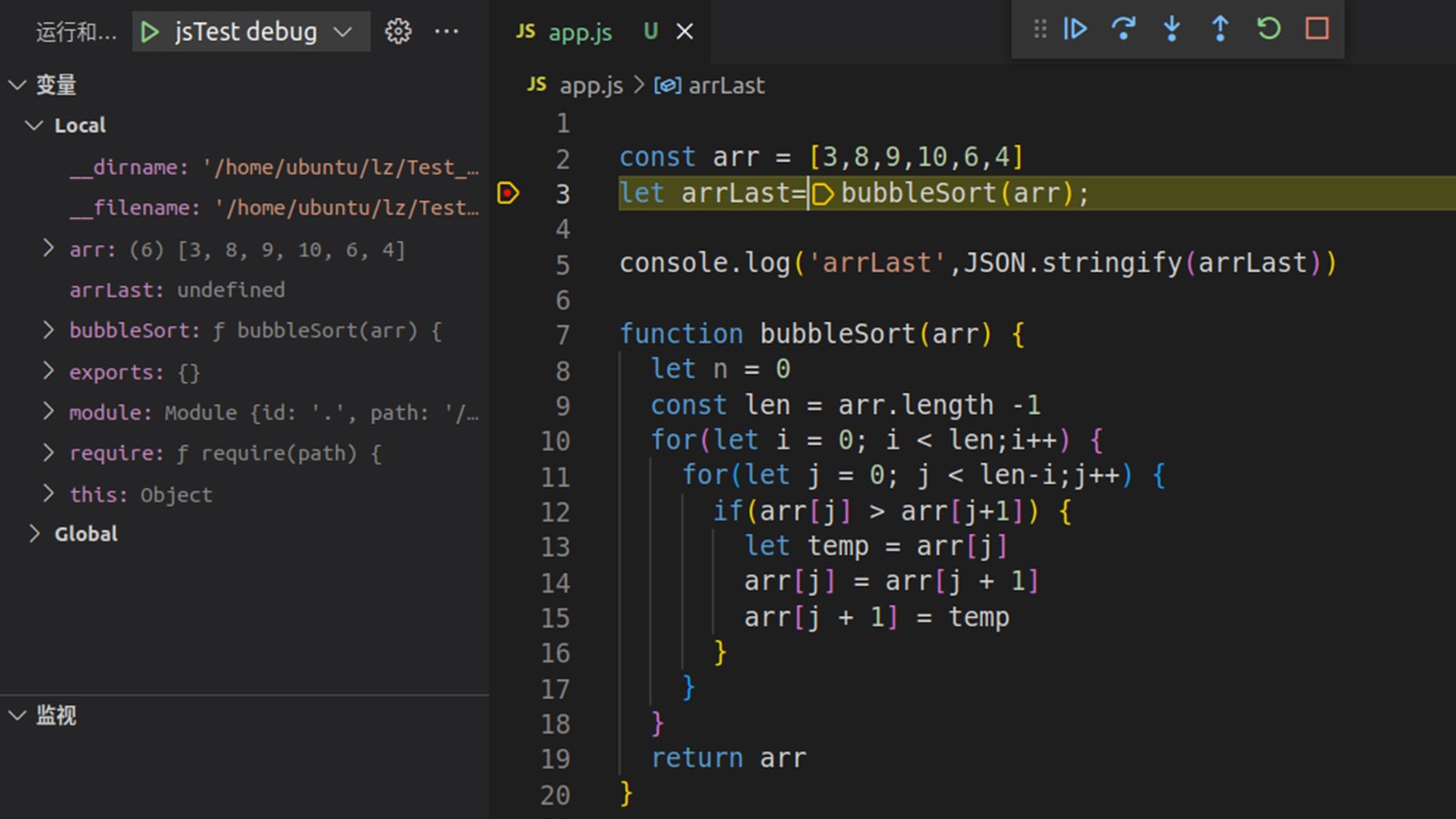The image size is (1456, 819).
Task: Click line number 12 in the gutter
Action: point(555,511)
